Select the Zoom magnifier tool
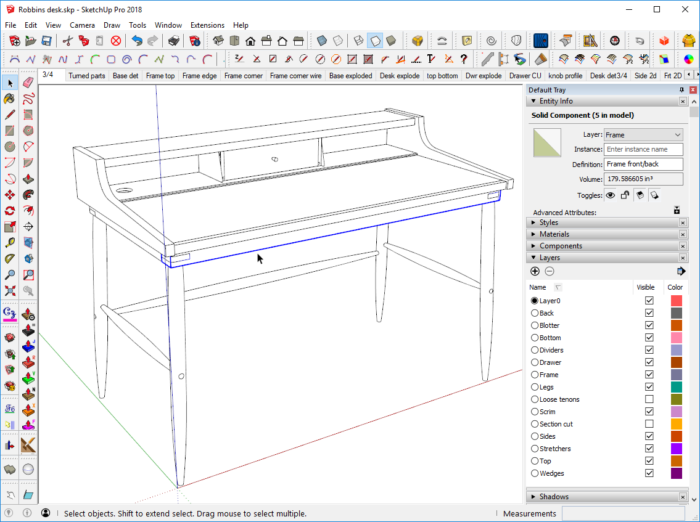This screenshot has height=522, width=700. (x=10, y=275)
